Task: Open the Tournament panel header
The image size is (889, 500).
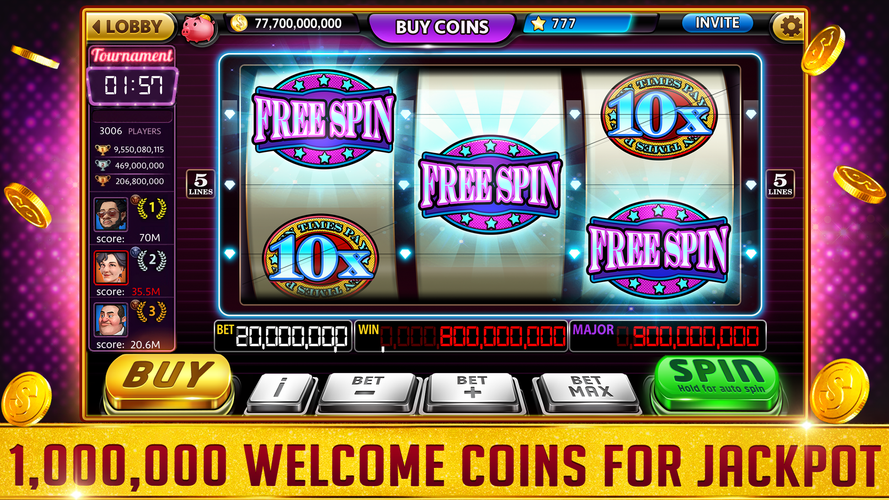Action: coord(132,56)
